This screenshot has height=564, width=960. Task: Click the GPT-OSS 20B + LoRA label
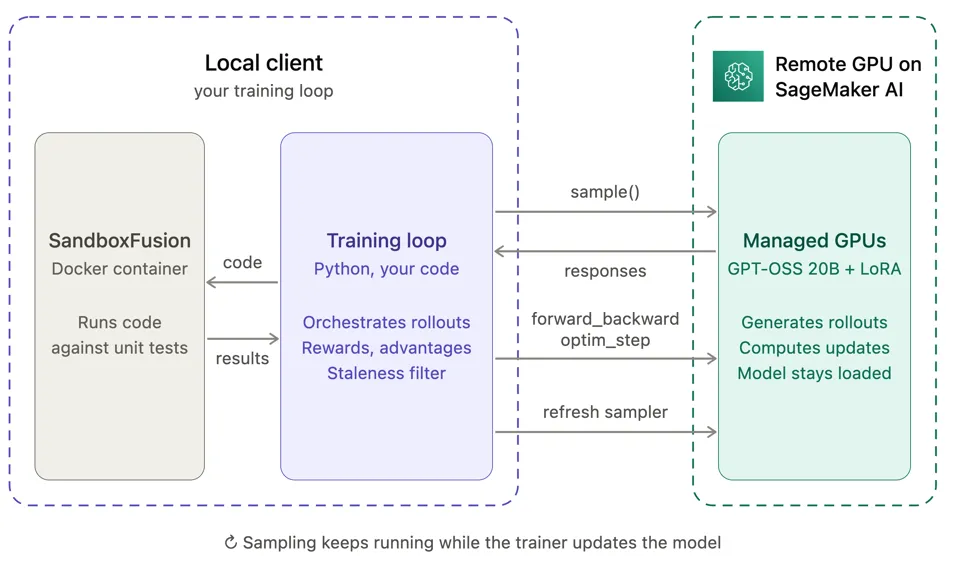(814, 269)
